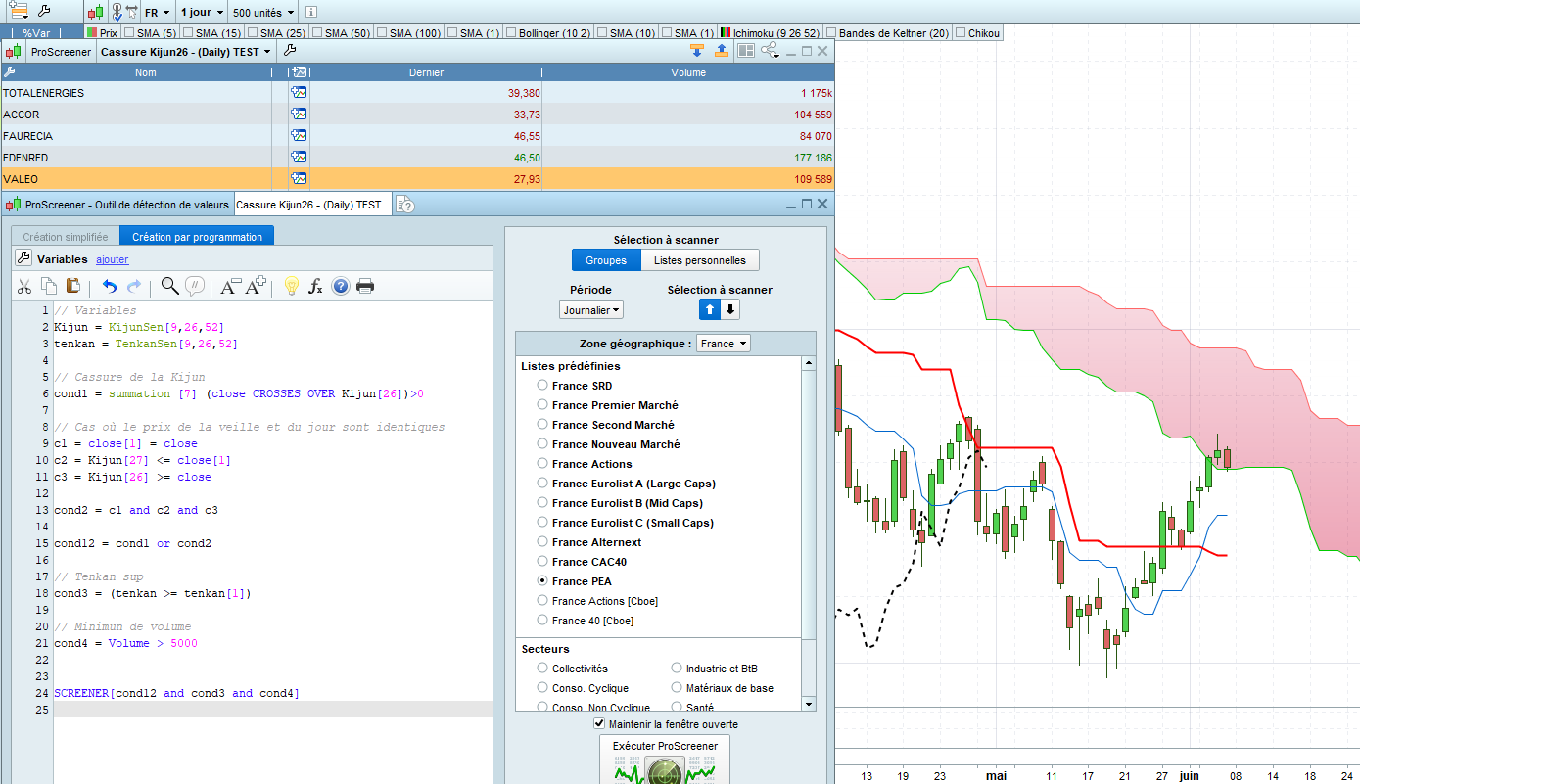The width and height of the screenshot is (1548, 784).
Task: Open chart icon for the ACCOR row
Action: click(x=299, y=115)
